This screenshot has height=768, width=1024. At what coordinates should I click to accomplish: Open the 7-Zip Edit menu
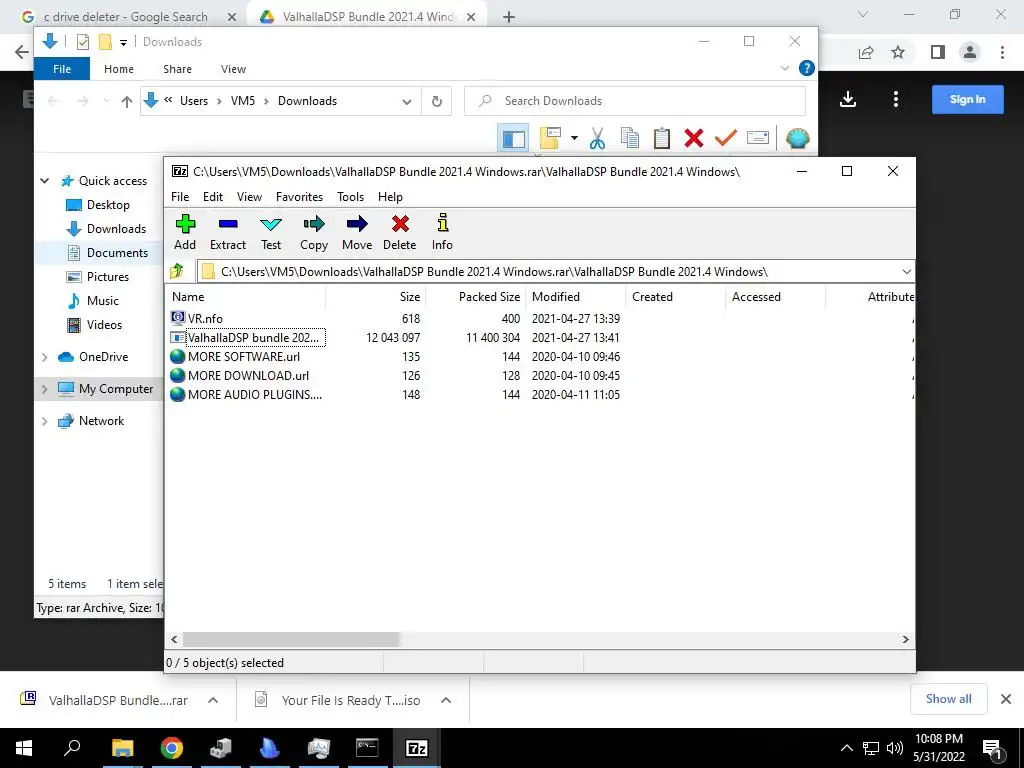coord(213,197)
